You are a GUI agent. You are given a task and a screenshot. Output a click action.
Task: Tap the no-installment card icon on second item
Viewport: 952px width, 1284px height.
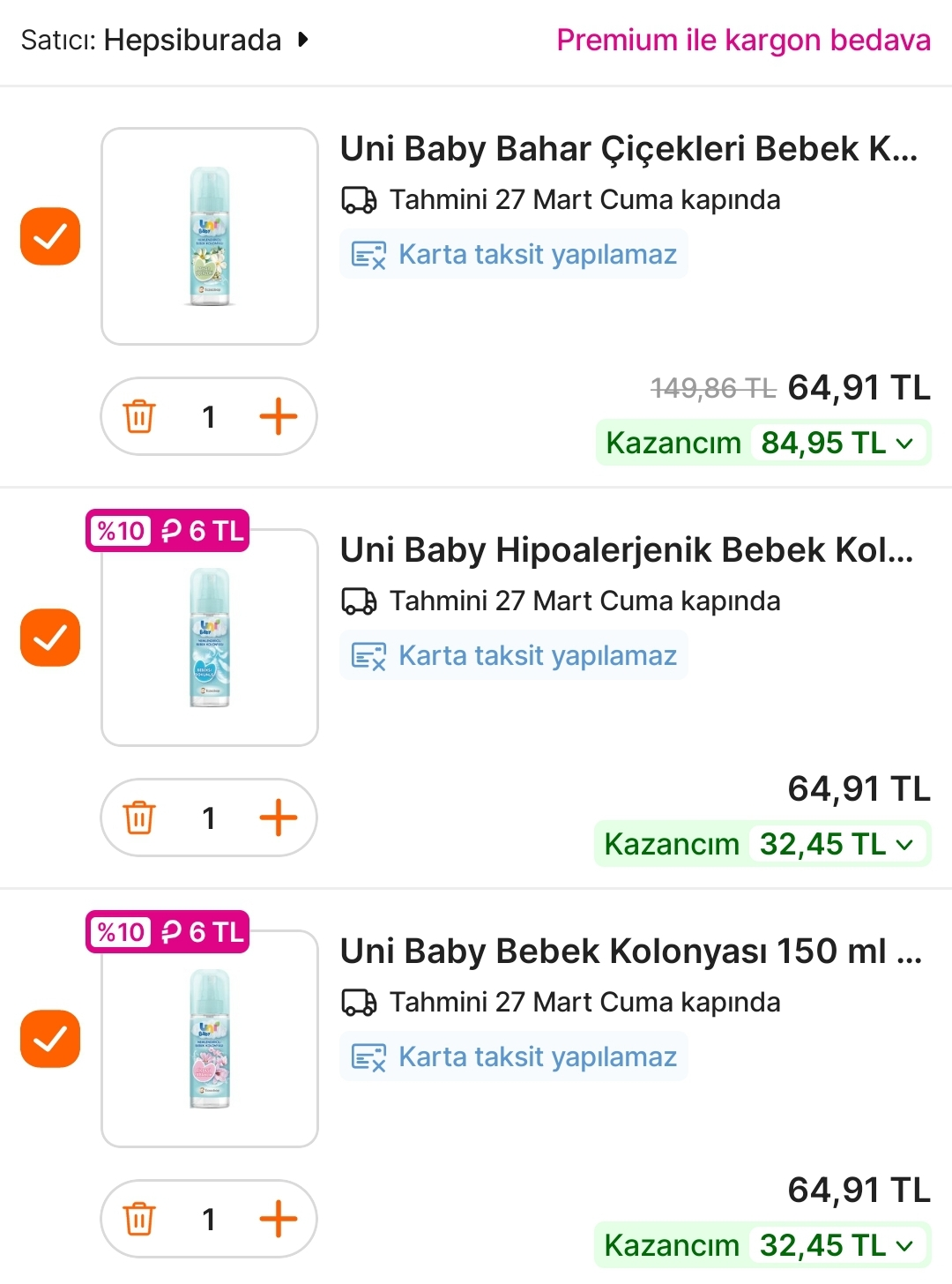pyautogui.click(x=368, y=656)
